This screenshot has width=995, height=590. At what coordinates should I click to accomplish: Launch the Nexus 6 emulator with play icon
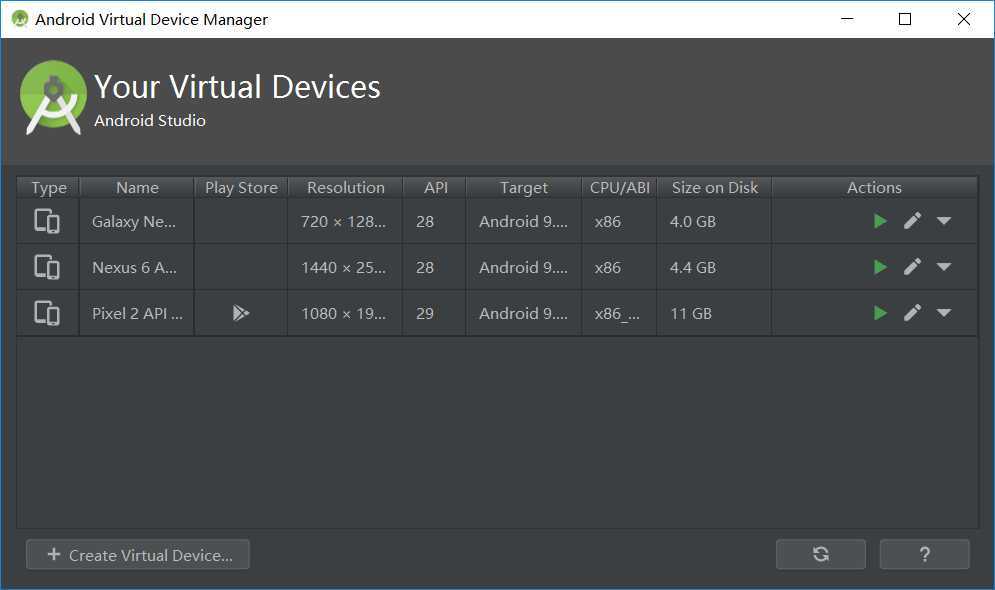(x=880, y=267)
